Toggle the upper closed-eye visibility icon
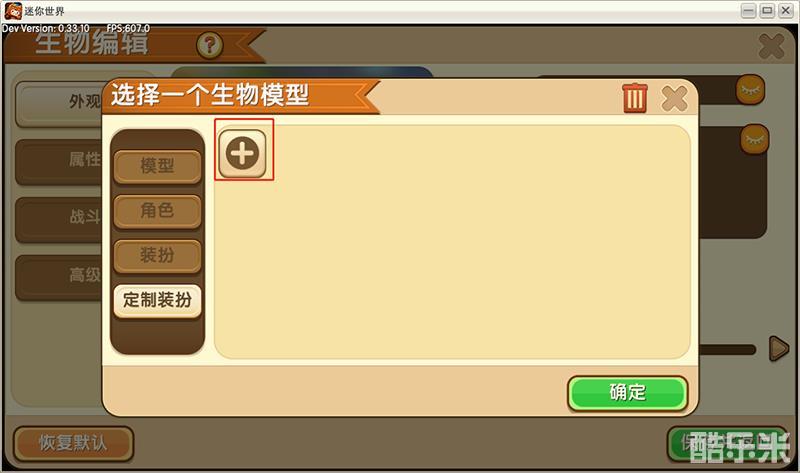Image resolution: width=800 pixels, height=473 pixels. [x=751, y=90]
